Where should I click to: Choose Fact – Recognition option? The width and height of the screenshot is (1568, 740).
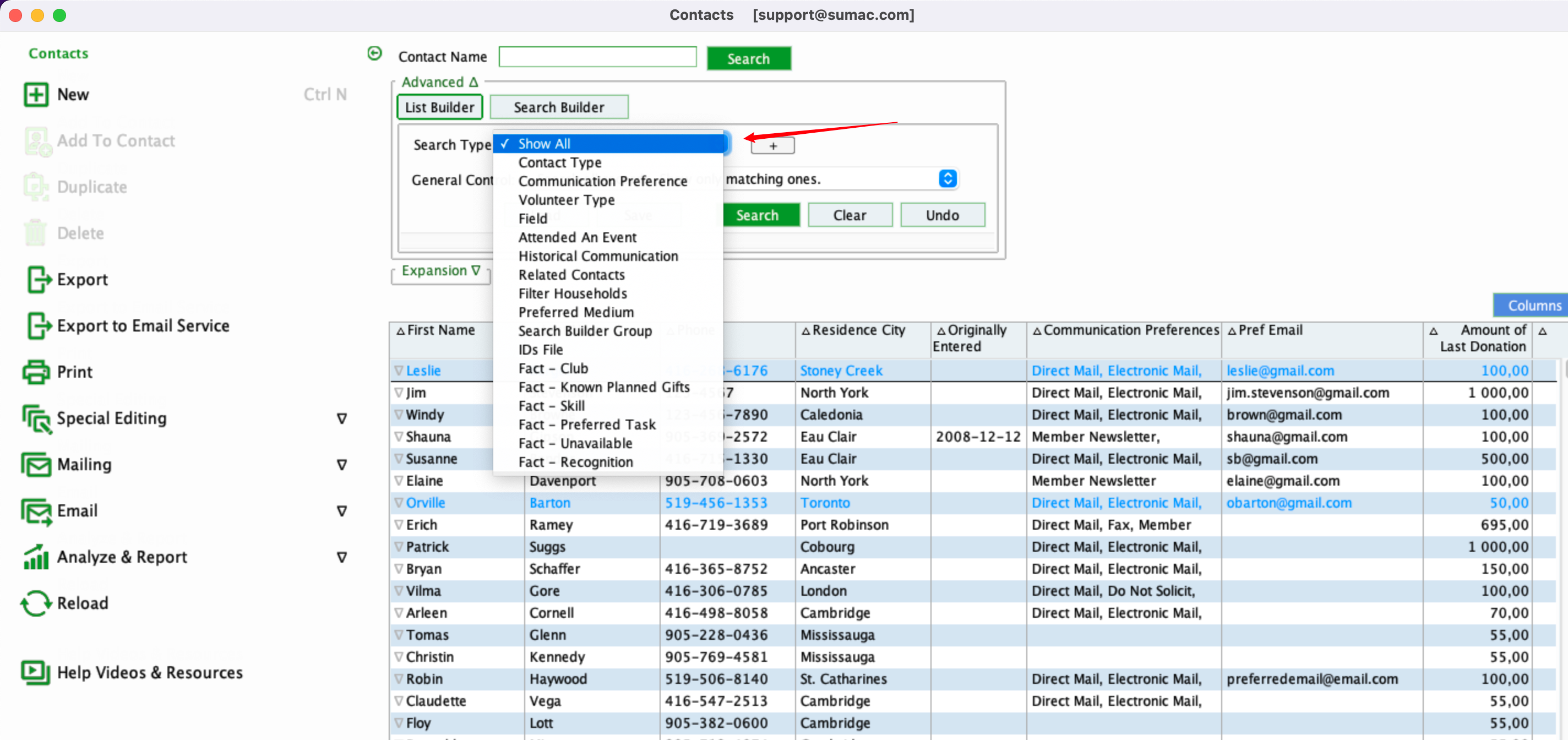click(608, 463)
